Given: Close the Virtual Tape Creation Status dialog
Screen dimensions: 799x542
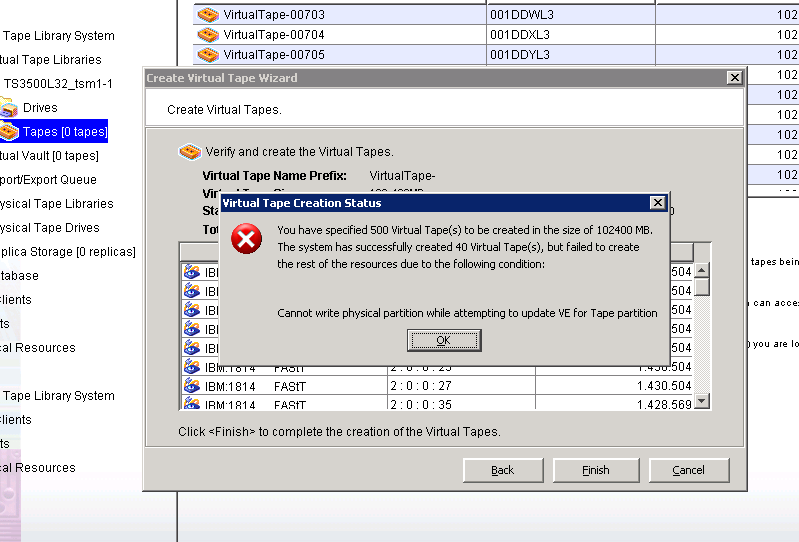Looking at the screenshot, I should (658, 203).
